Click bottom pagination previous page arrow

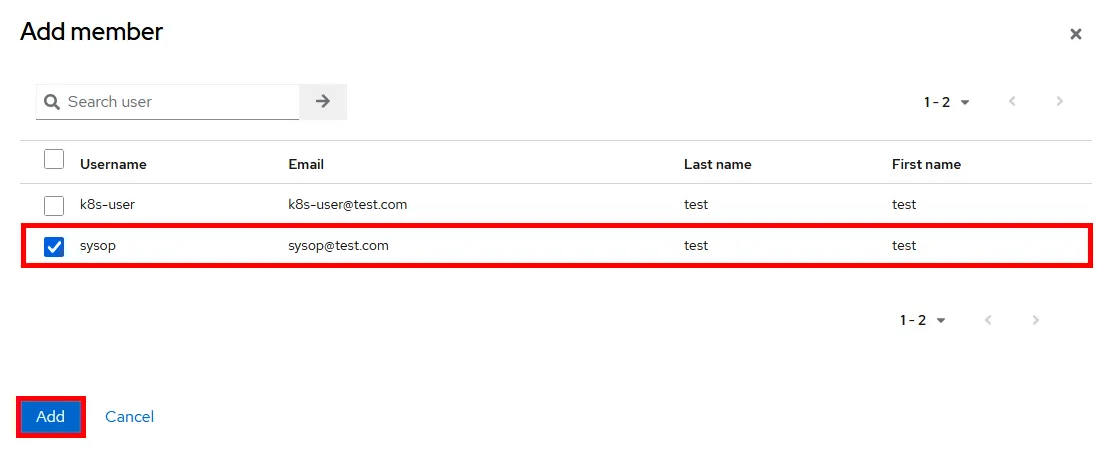pyautogui.click(x=988, y=320)
